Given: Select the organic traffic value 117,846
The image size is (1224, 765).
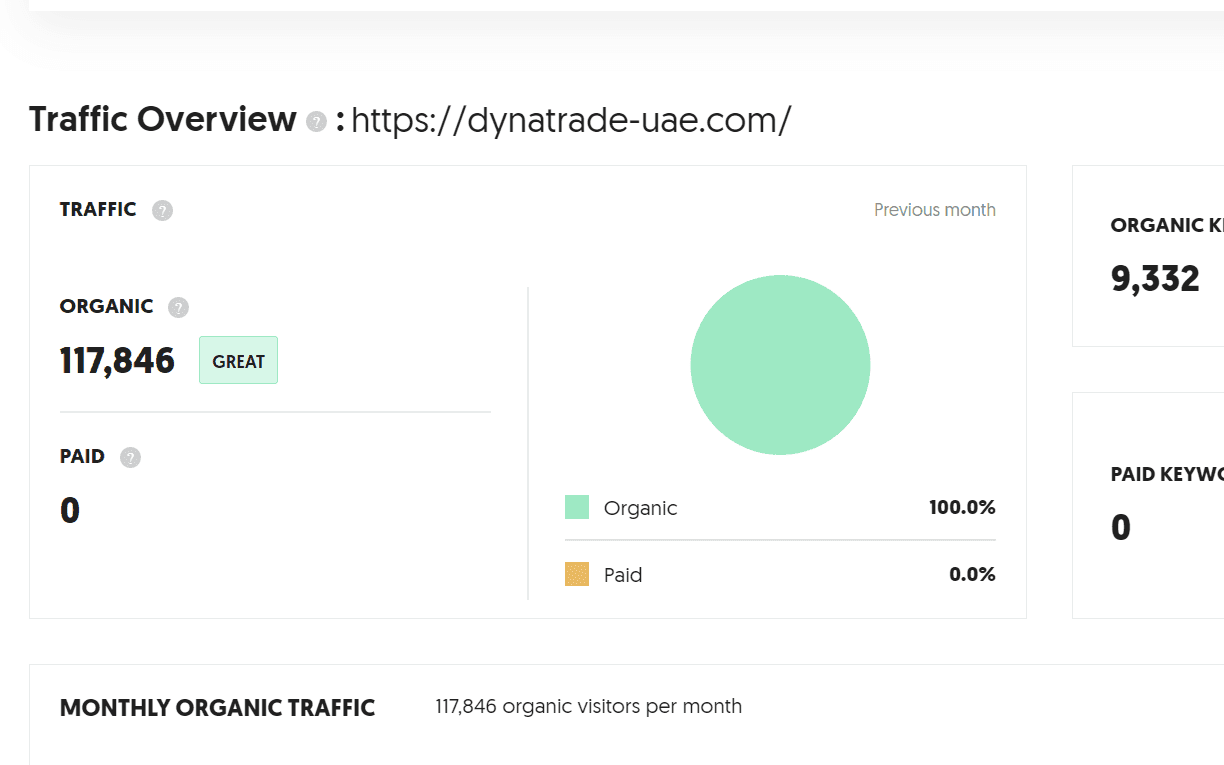Looking at the screenshot, I should pos(117,360).
